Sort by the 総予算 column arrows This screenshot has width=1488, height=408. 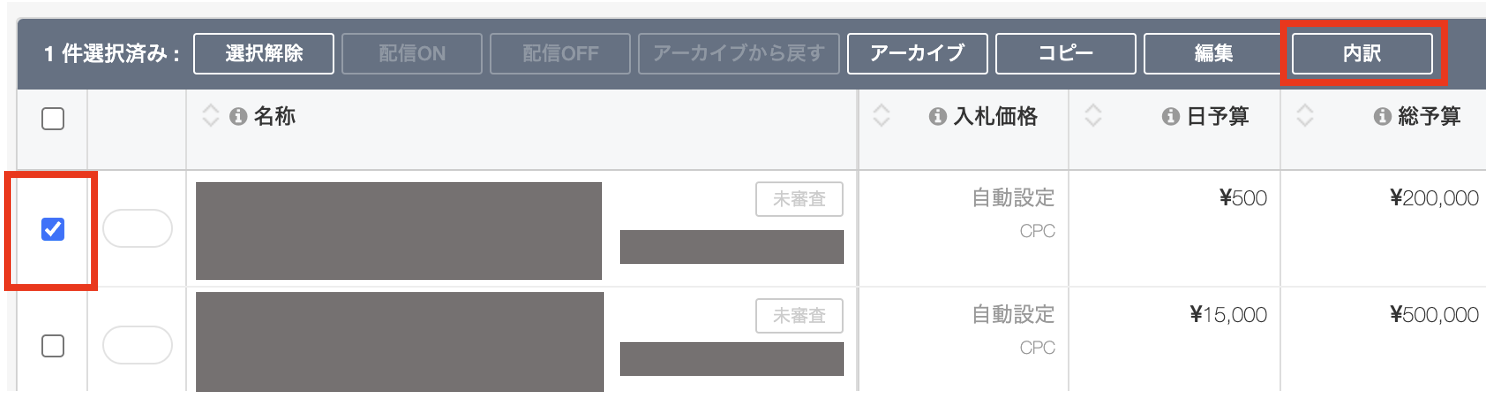pyautogui.click(x=1304, y=118)
